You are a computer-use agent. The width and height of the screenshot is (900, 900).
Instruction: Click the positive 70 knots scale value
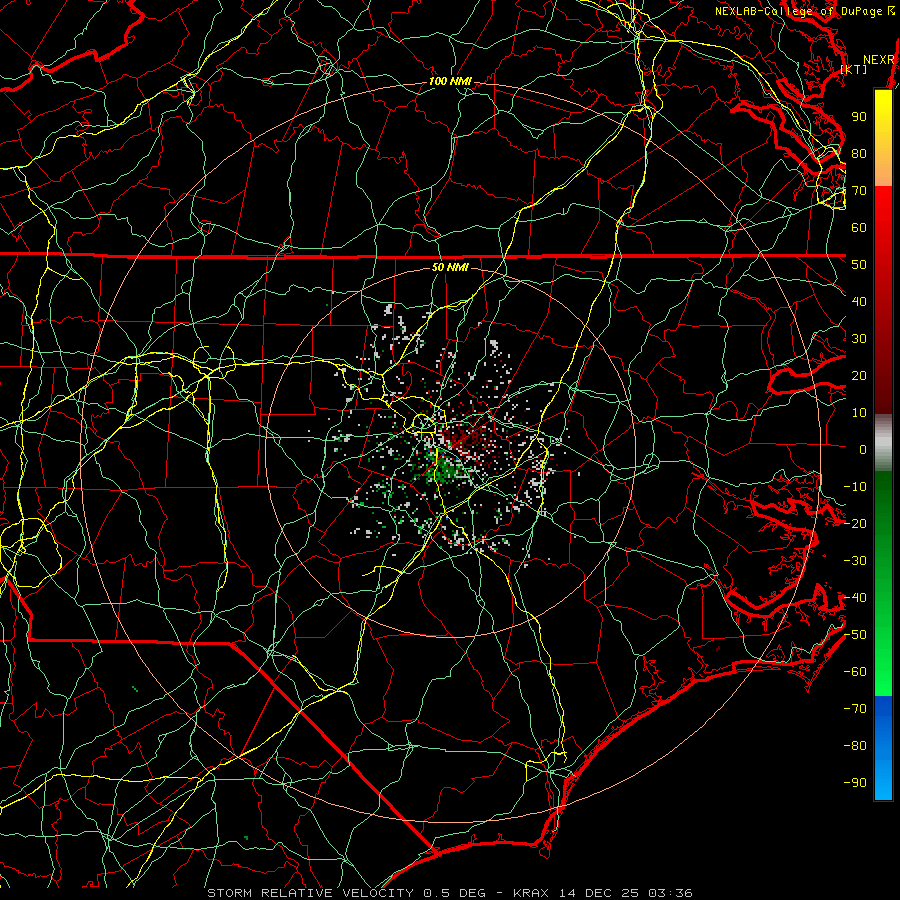click(x=859, y=191)
